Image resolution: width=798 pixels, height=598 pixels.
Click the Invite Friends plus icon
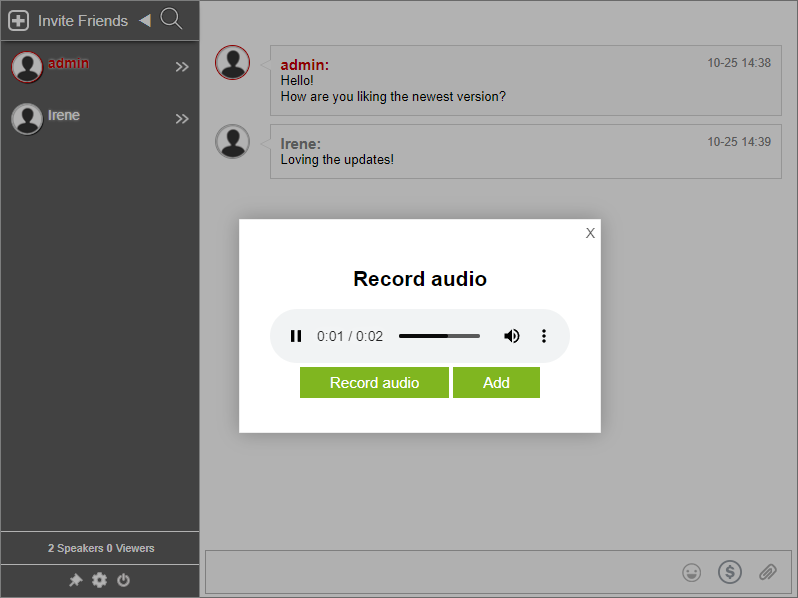point(18,21)
